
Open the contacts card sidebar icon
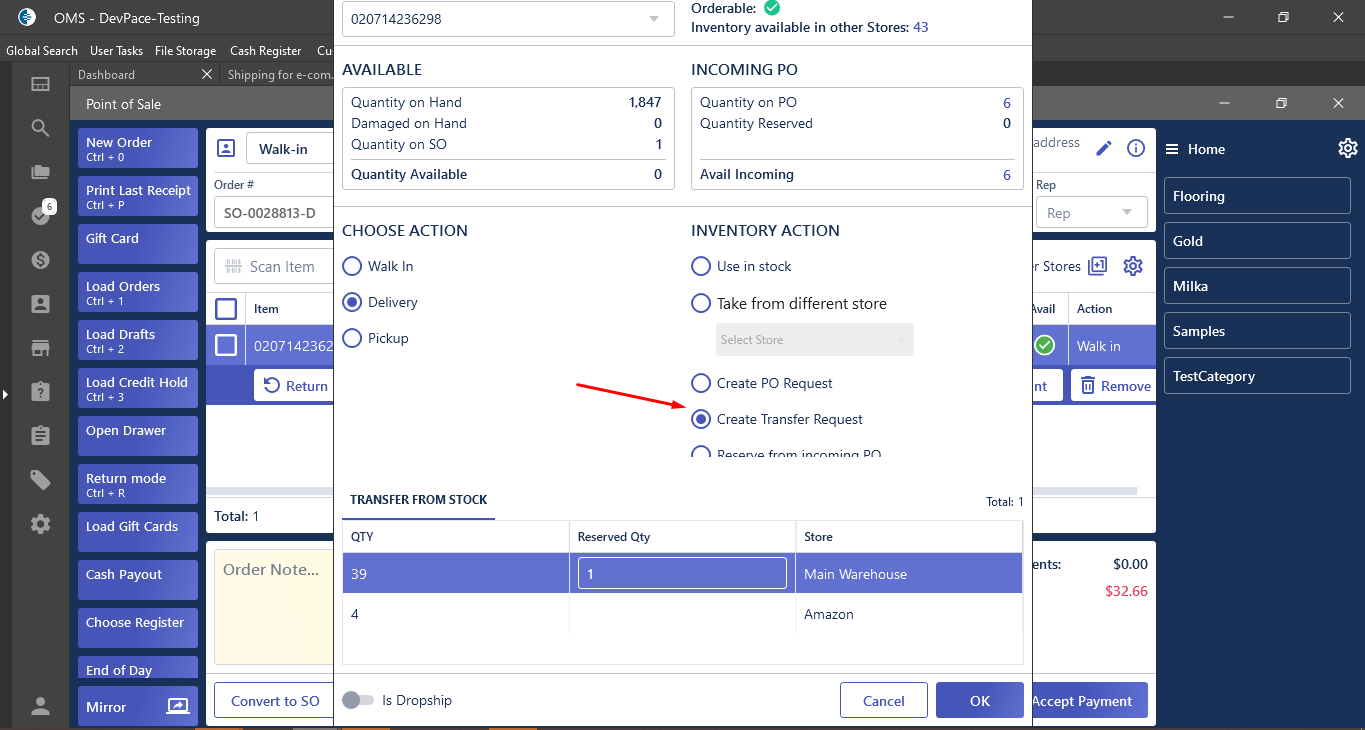coord(40,303)
